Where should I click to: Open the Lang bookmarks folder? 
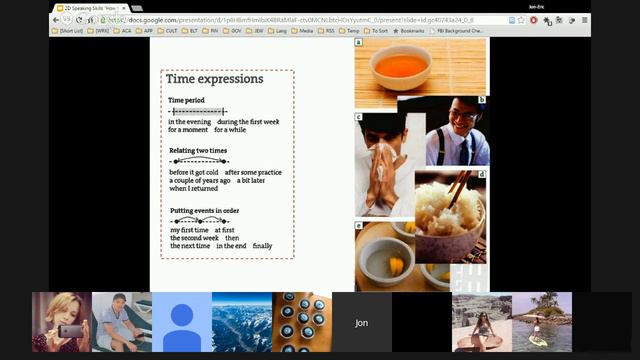point(278,31)
